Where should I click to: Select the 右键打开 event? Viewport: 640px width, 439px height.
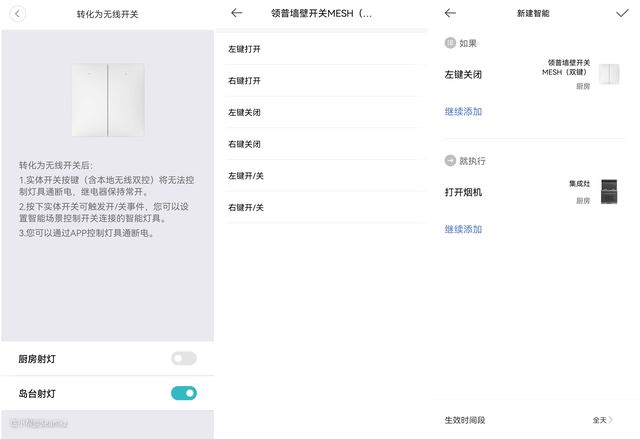(245, 80)
